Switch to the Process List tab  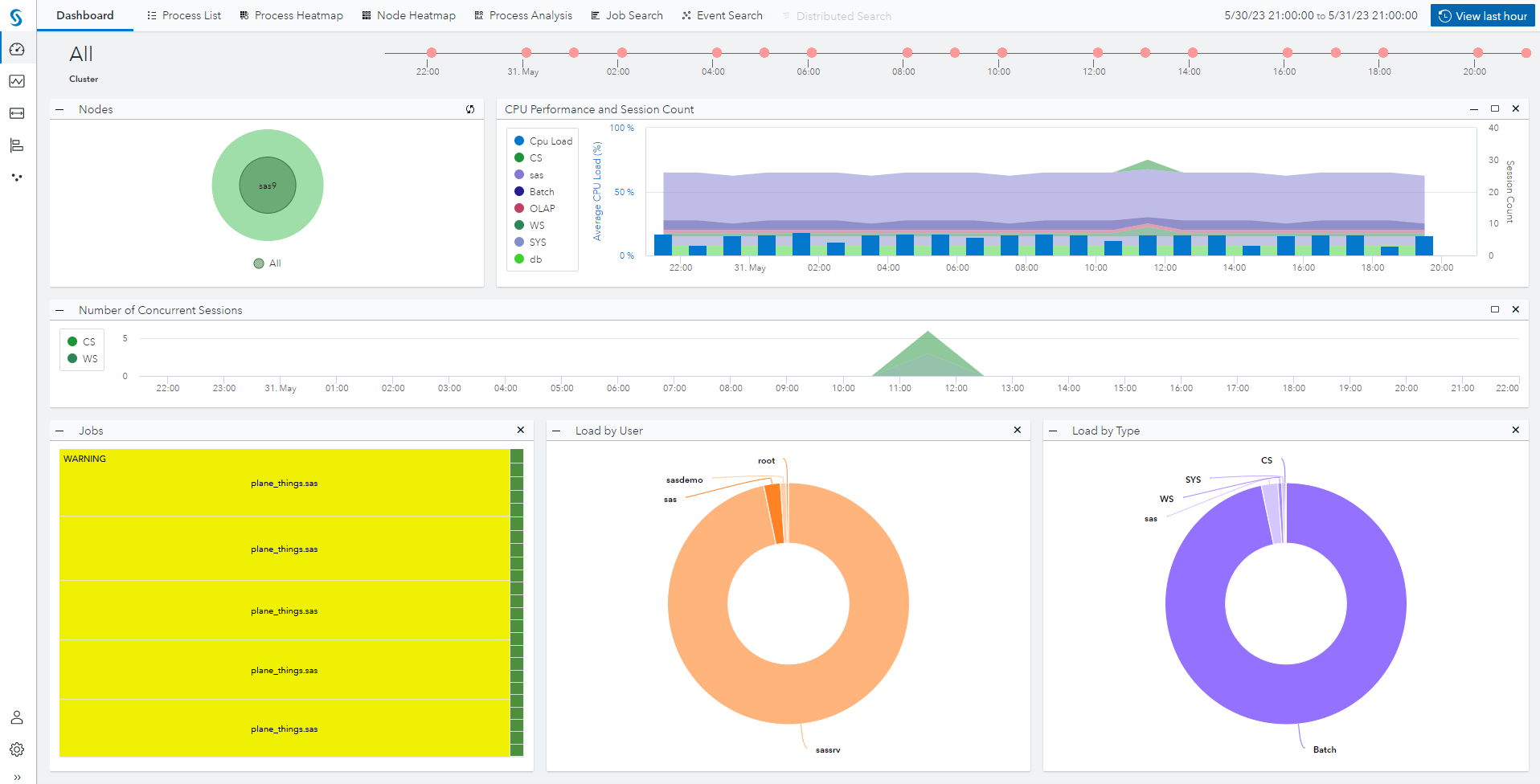184,15
